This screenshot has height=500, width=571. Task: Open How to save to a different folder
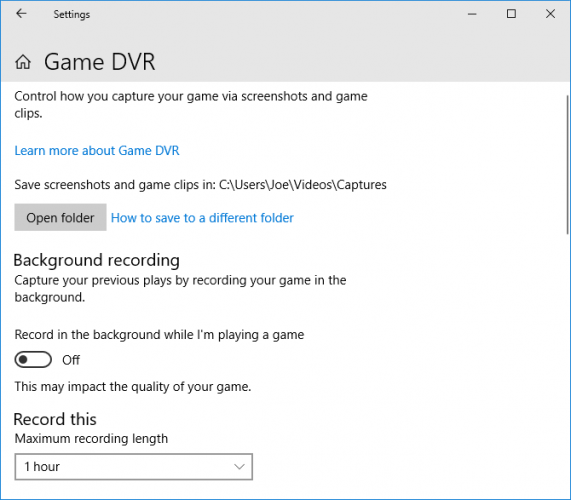click(x=202, y=218)
